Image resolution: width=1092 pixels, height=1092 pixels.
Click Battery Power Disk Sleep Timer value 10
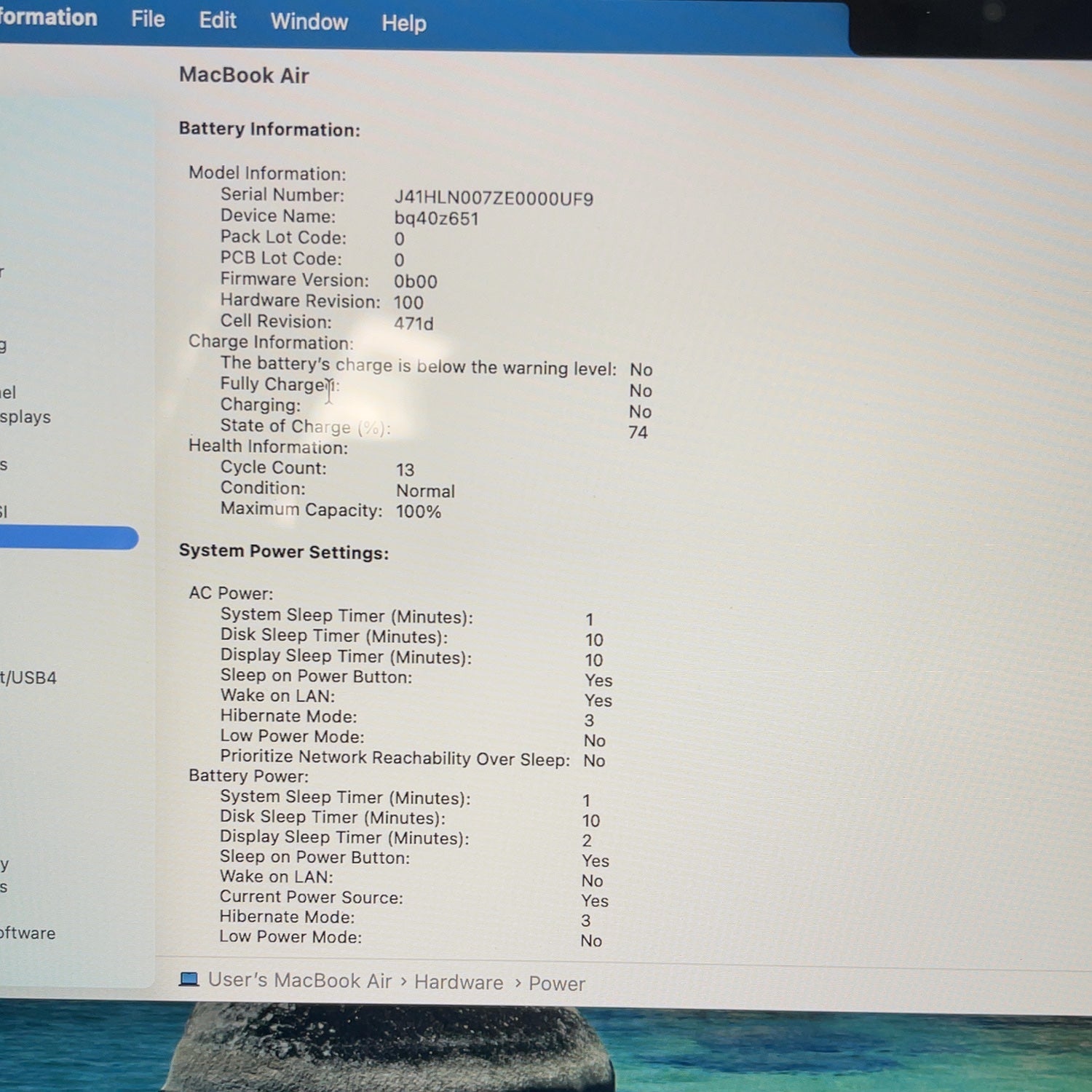click(590, 821)
